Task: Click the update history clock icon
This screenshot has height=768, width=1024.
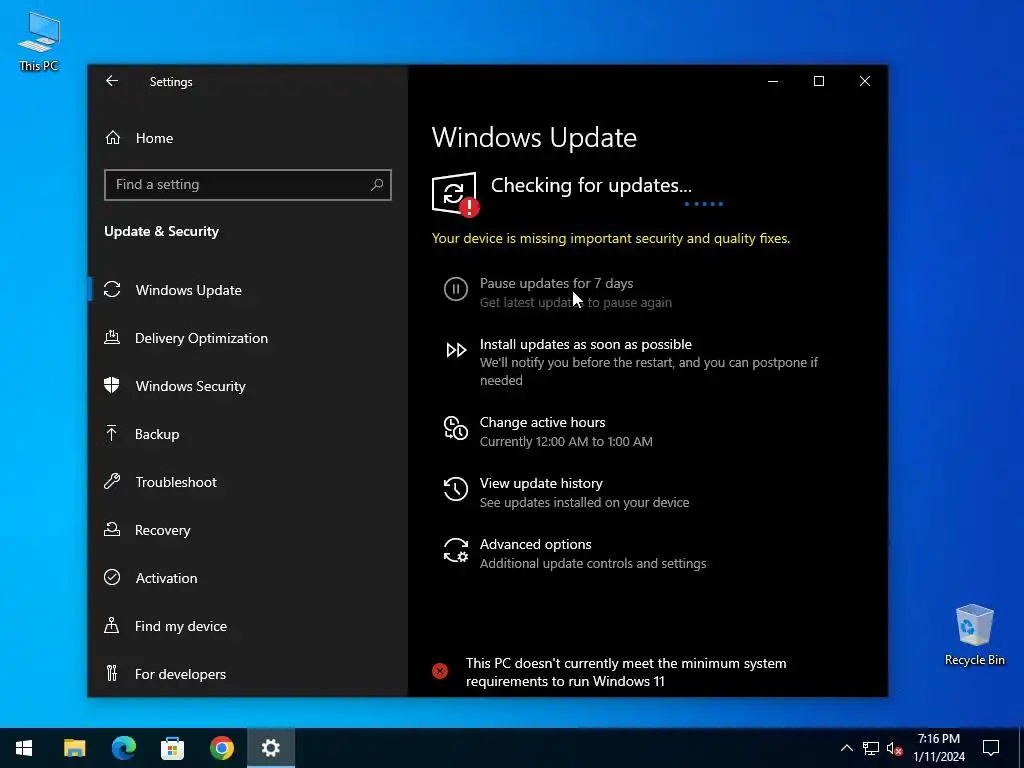Action: click(456, 489)
